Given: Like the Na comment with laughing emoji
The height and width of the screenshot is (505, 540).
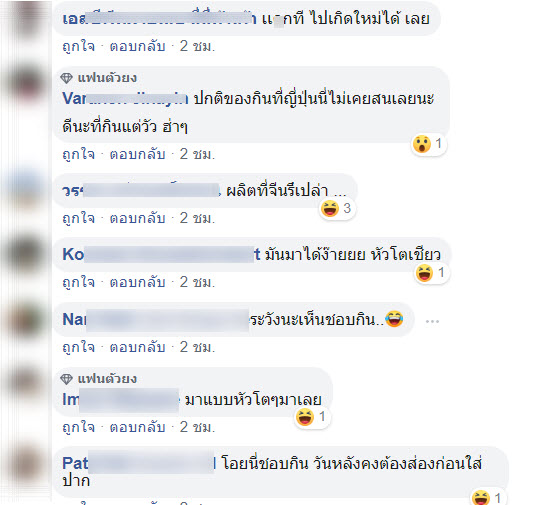Looking at the screenshot, I should 79,347.
